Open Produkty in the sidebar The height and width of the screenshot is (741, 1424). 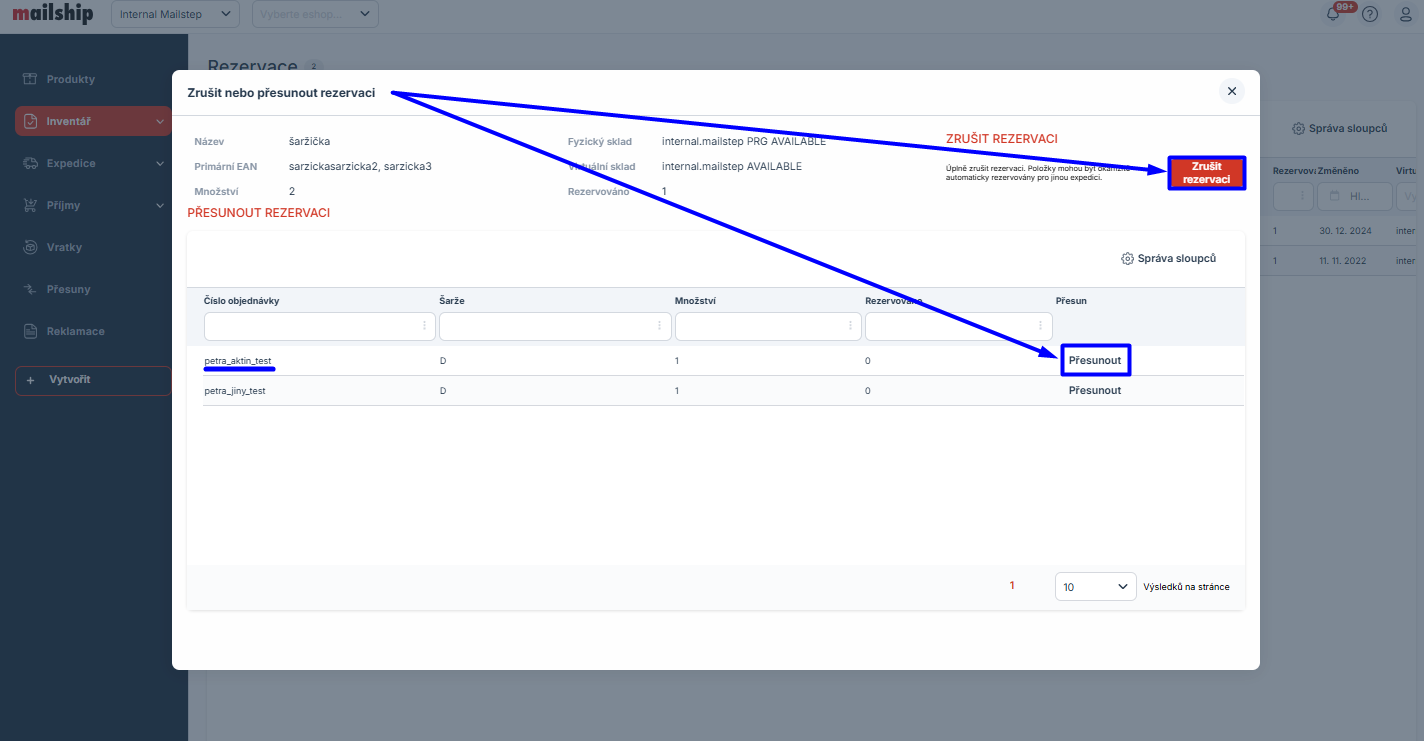pos(71,79)
